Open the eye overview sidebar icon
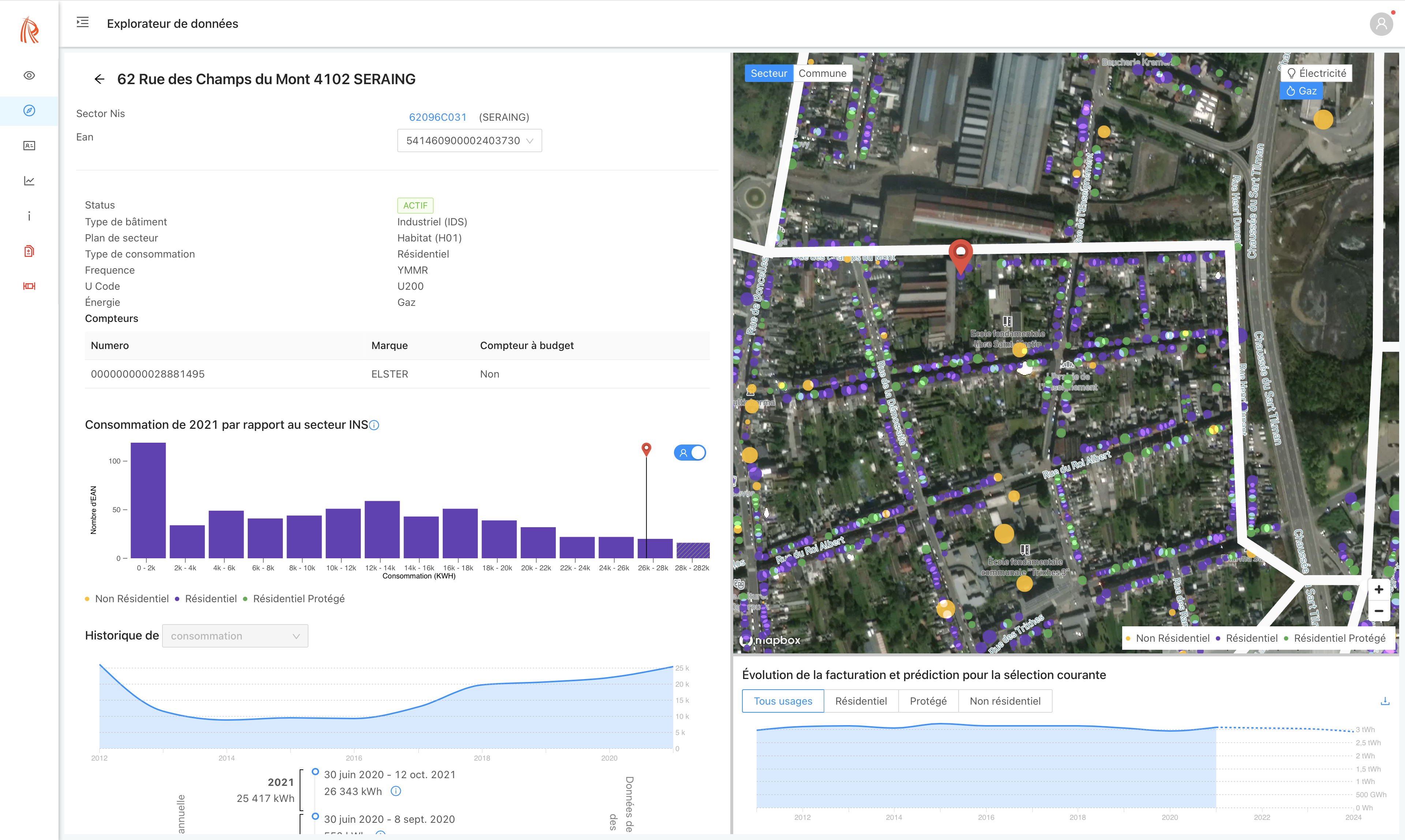This screenshot has width=1405, height=840. (x=29, y=75)
